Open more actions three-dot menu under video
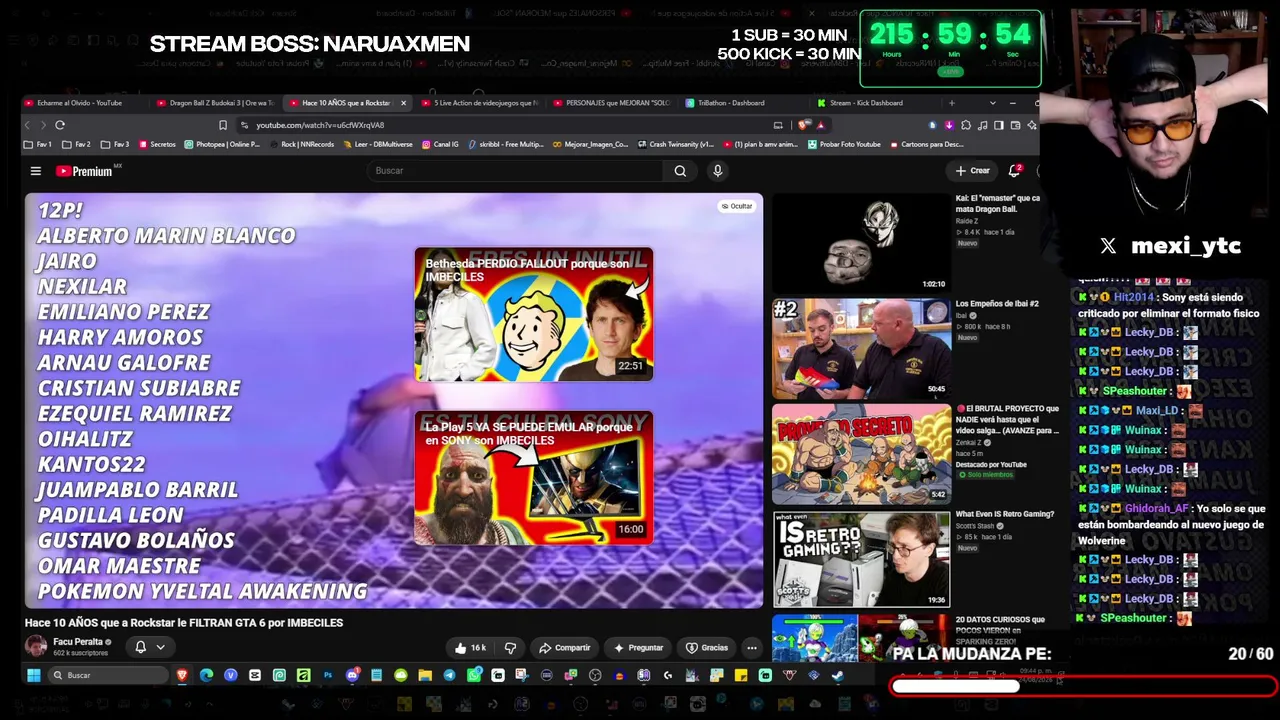Image resolution: width=1280 pixels, height=720 pixels. (x=752, y=648)
